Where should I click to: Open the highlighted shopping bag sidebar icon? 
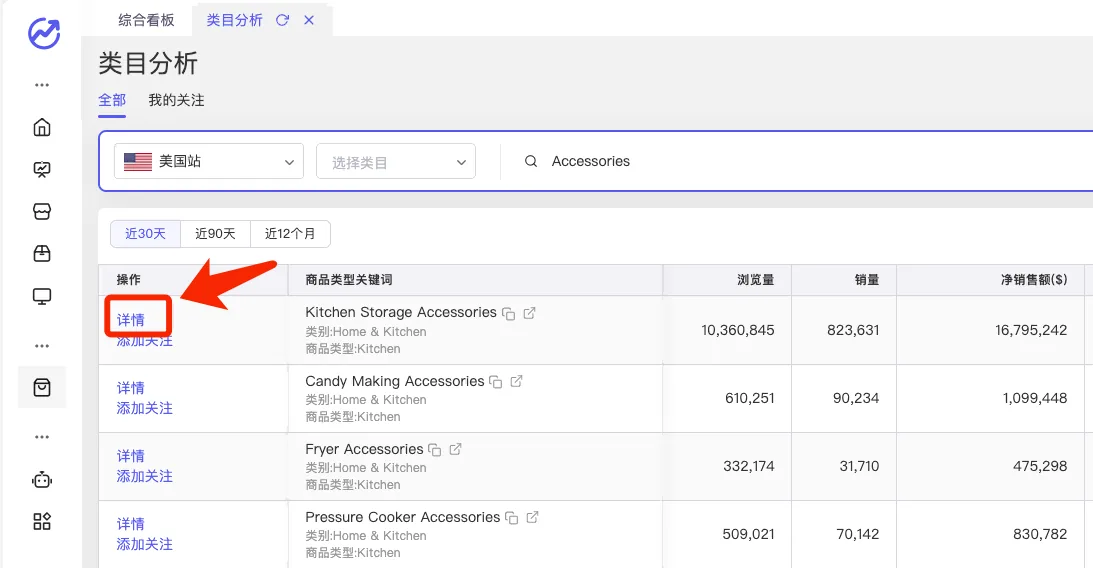(42, 387)
